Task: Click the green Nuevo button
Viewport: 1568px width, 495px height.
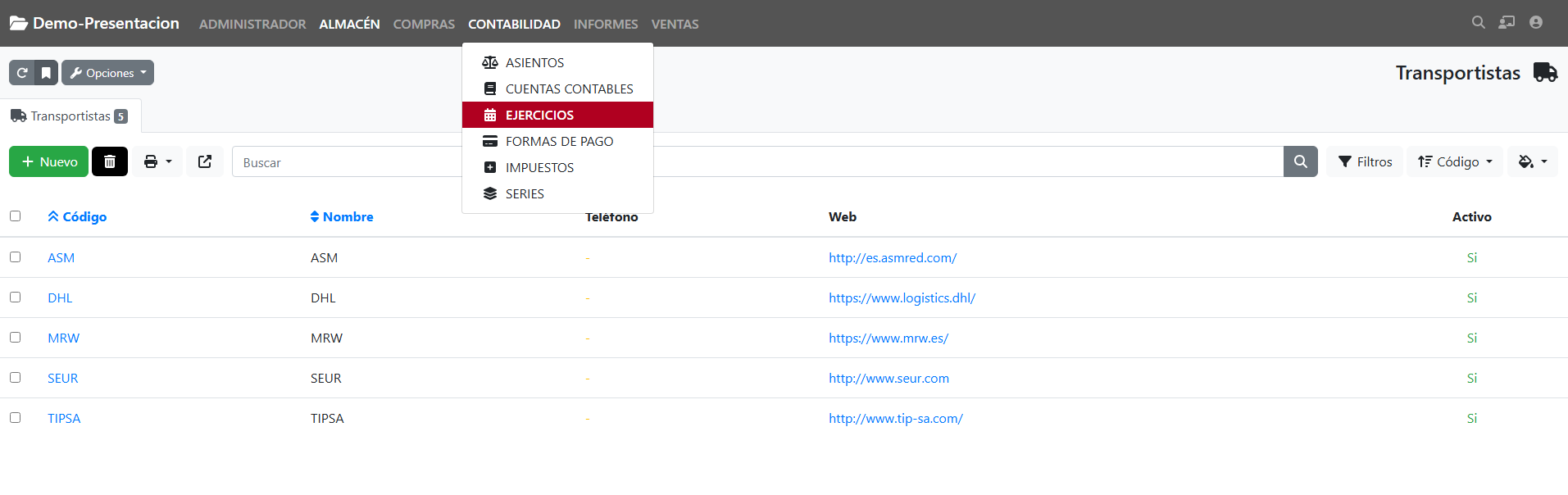Action: [49, 162]
